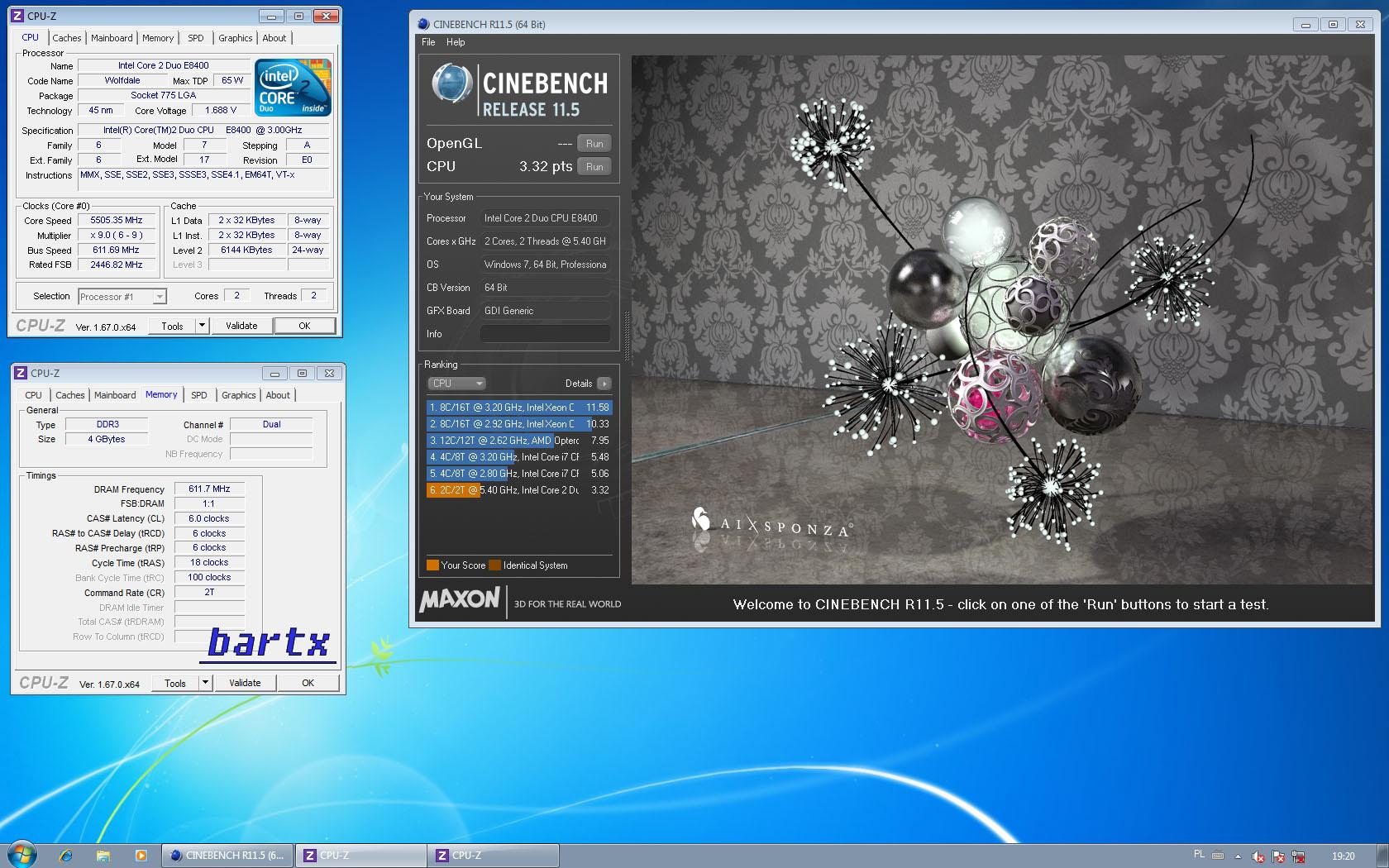
Task: Expand Details arrow in Ranking panel
Action: (x=604, y=384)
